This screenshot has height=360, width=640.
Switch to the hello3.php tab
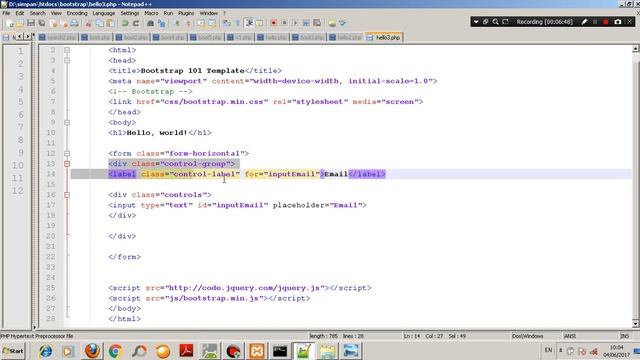click(x=384, y=37)
